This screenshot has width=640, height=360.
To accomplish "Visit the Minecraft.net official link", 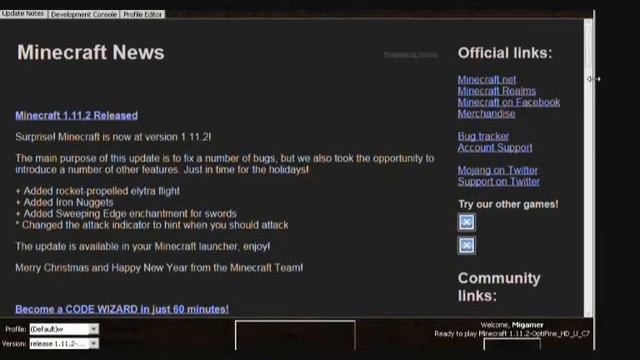I will [487, 80].
